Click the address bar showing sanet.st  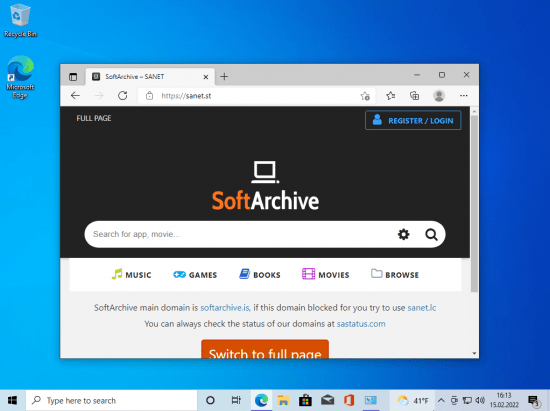pyautogui.click(x=257, y=96)
